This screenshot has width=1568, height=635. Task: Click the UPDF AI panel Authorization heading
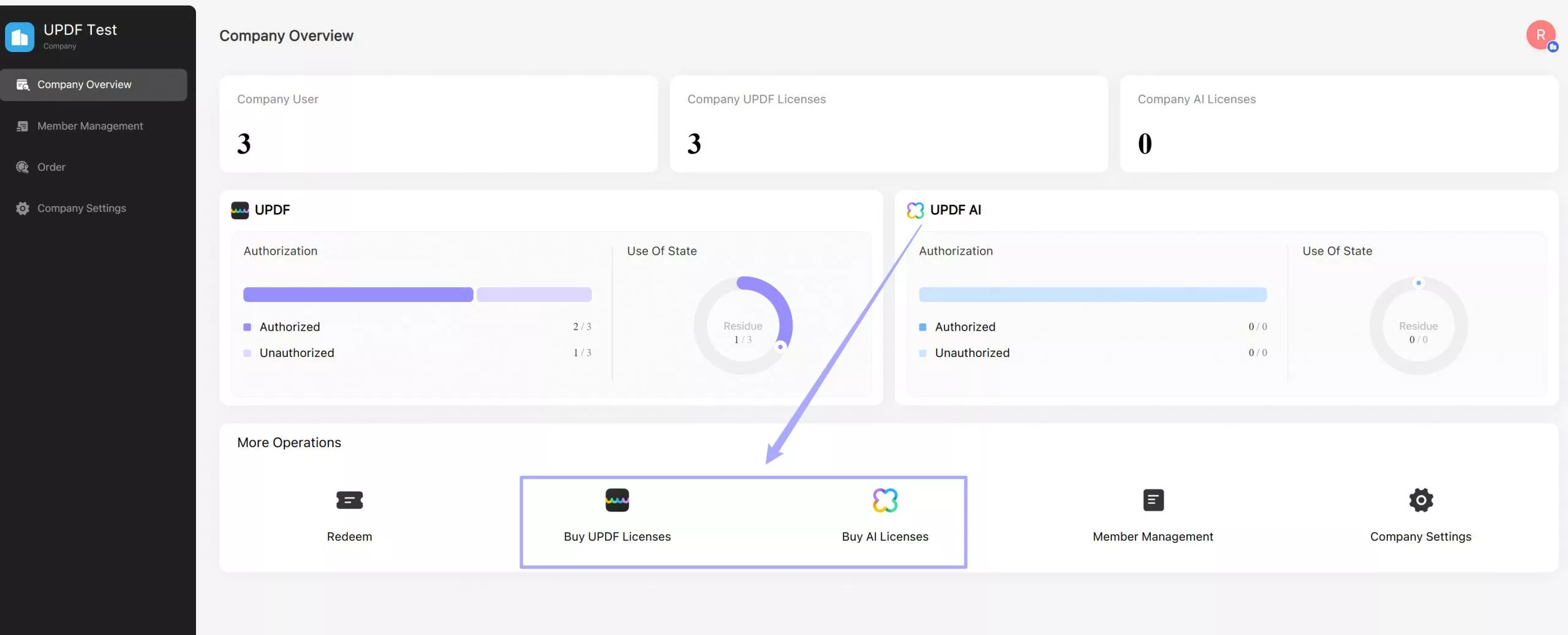click(x=956, y=251)
